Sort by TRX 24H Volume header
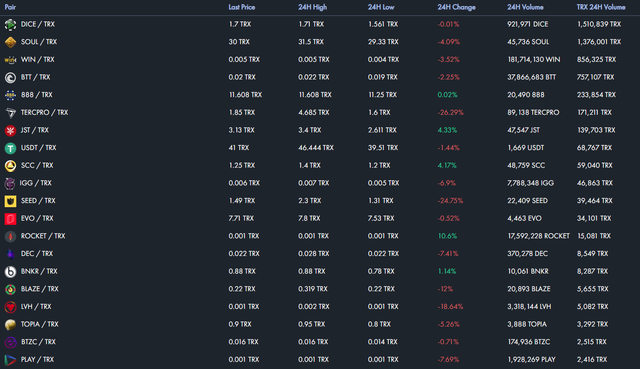 click(x=601, y=7)
